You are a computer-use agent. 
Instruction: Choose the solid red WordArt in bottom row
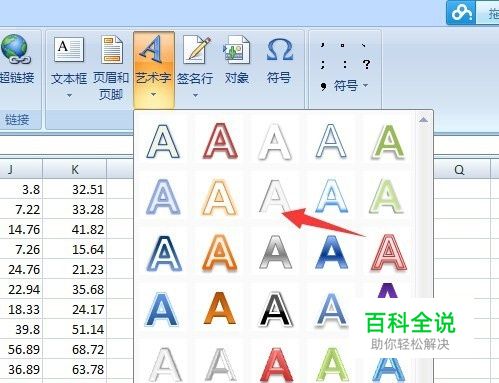(x=276, y=365)
